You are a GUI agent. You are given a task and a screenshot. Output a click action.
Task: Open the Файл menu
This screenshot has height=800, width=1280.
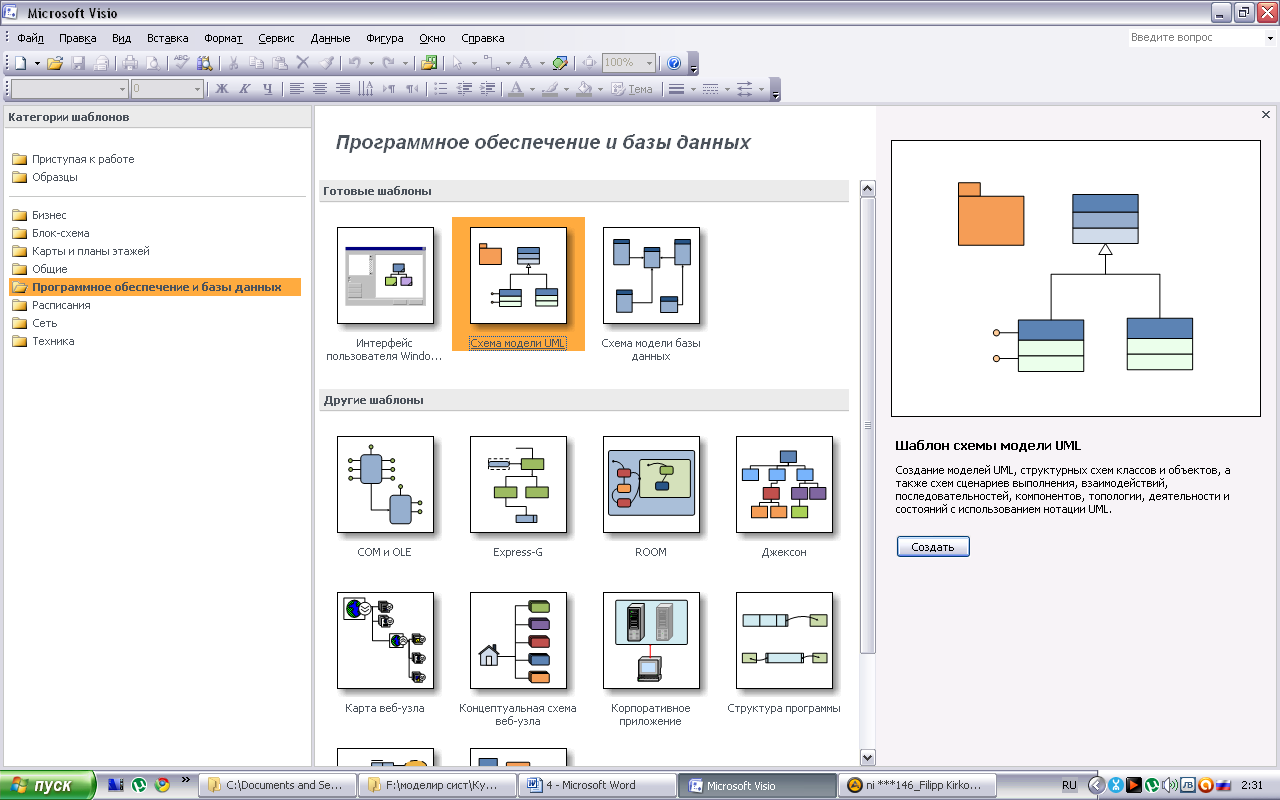30,38
